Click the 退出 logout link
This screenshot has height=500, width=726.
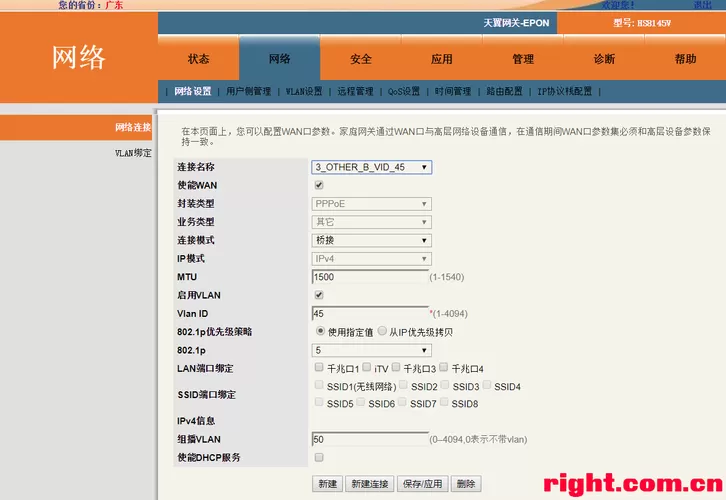click(x=702, y=5)
